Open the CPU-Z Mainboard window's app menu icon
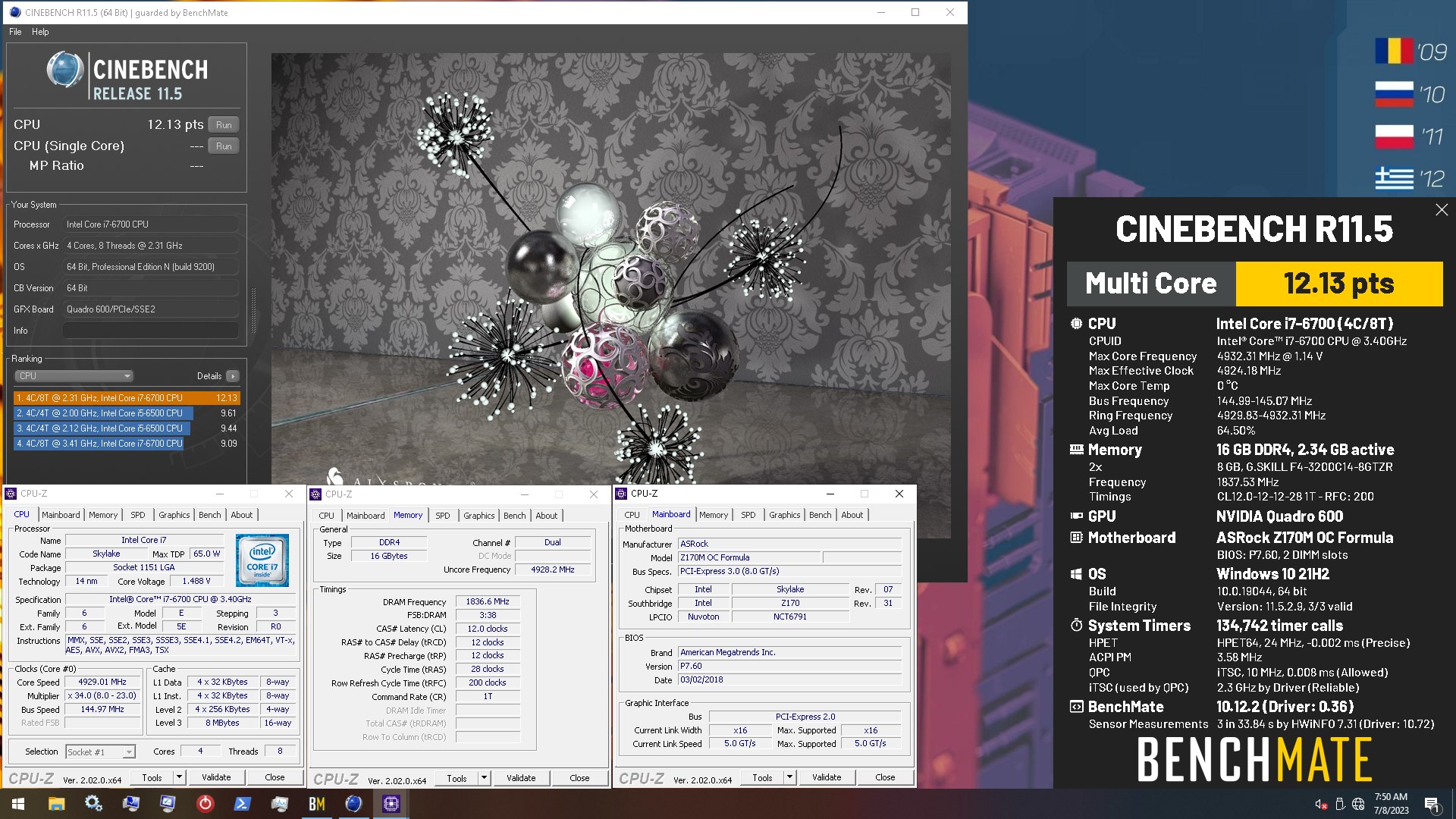 pos(622,494)
